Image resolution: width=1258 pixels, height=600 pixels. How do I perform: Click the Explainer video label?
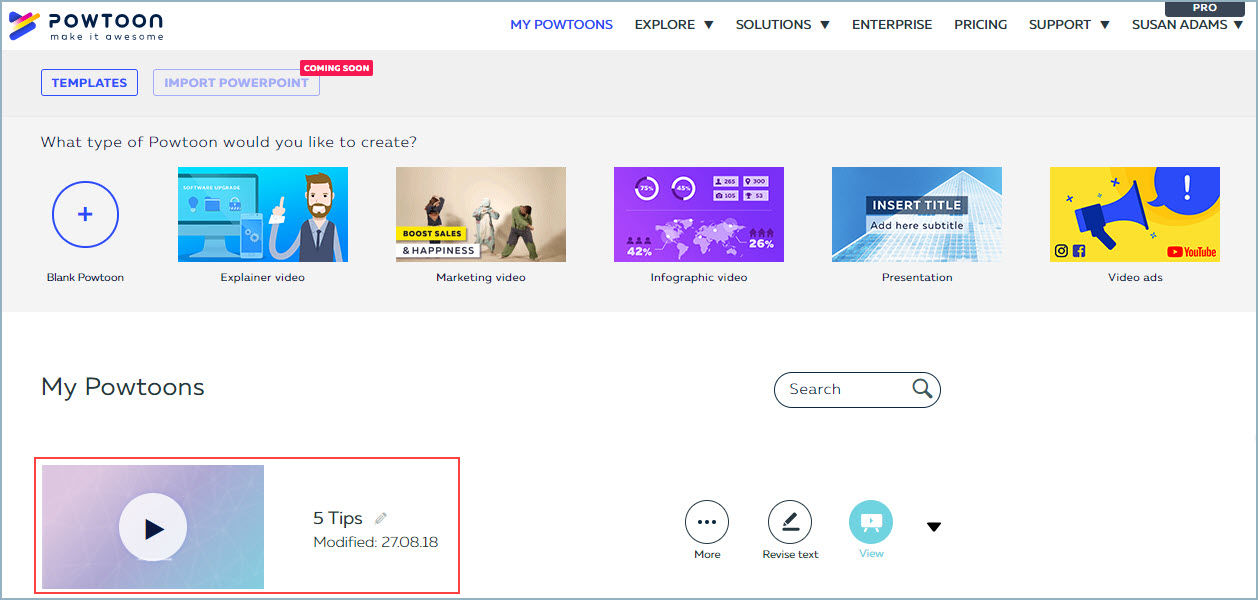point(263,277)
